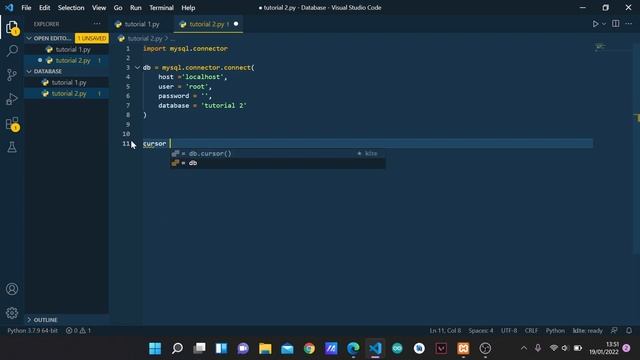Viewport: 640px width, 360px height.
Task: Change end of line sequence CRLF
Action: [531, 330]
